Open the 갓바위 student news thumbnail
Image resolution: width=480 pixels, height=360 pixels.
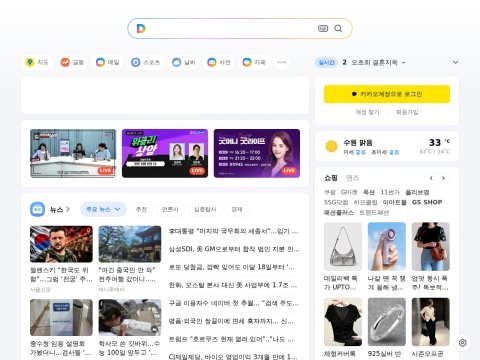tap(130, 317)
